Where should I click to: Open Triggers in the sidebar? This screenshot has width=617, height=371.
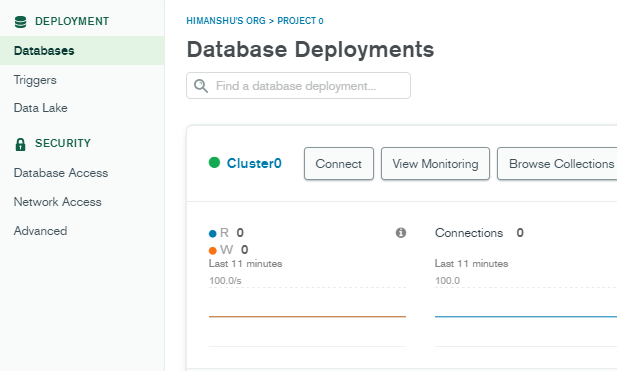coord(35,80)
